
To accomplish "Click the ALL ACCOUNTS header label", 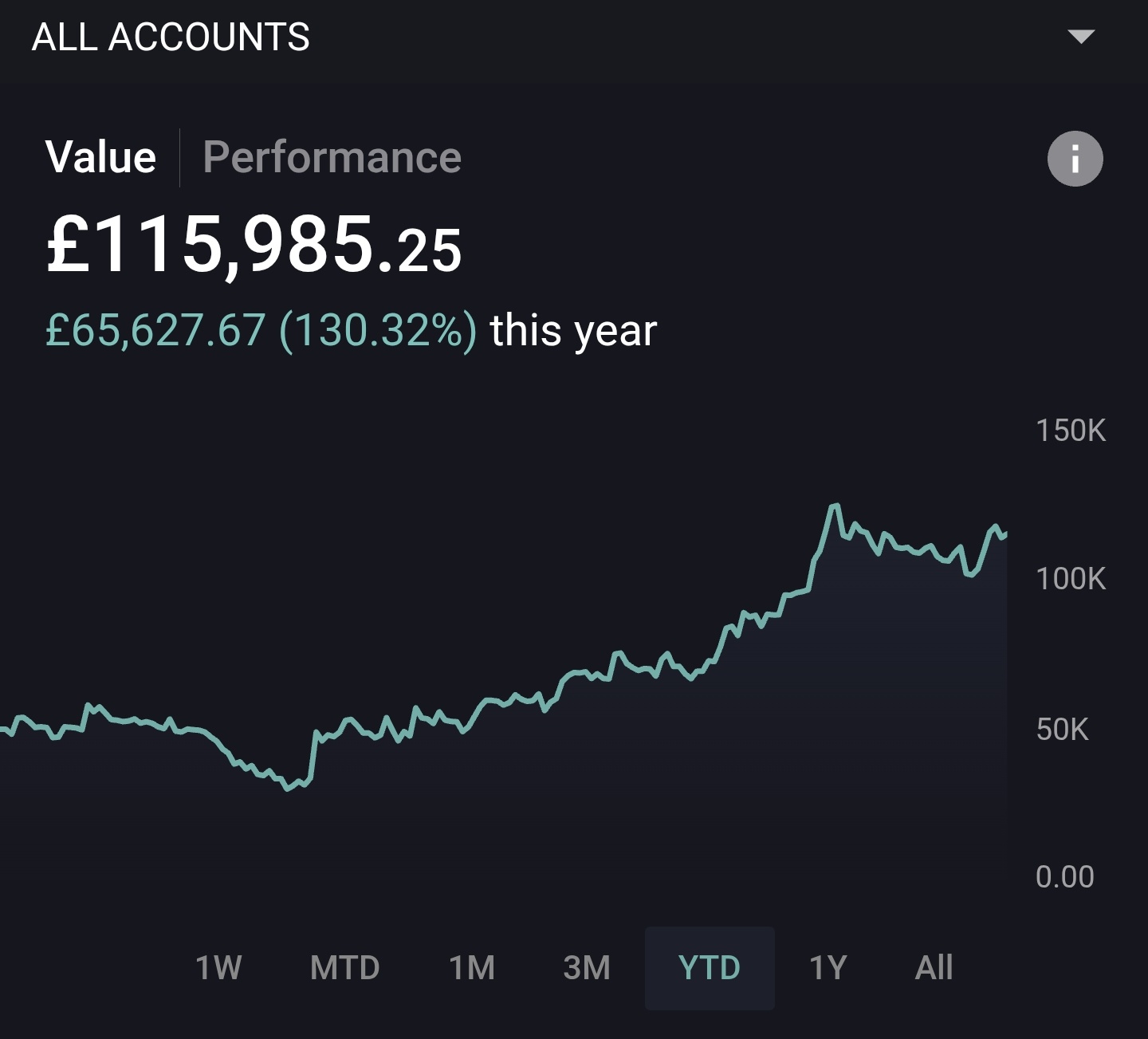I will coord(171,37).
